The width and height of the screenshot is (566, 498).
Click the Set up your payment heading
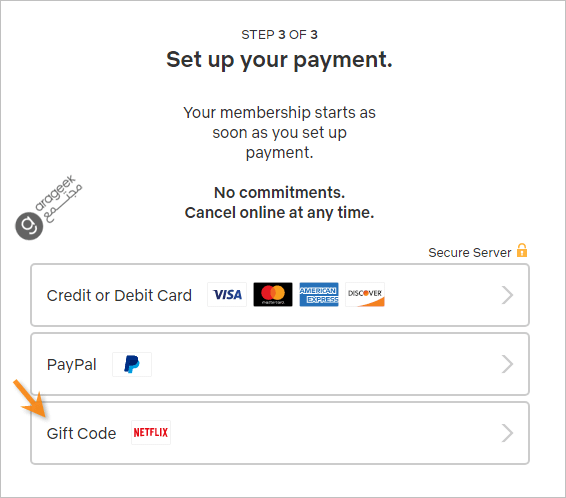(279, 60)
